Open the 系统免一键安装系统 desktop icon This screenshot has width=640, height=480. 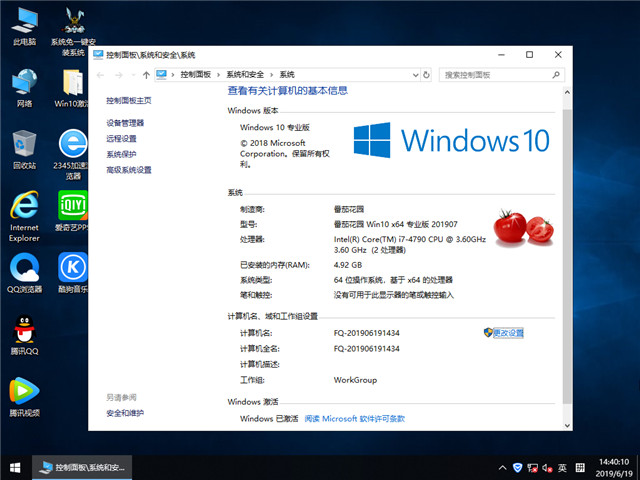(73, 32)
